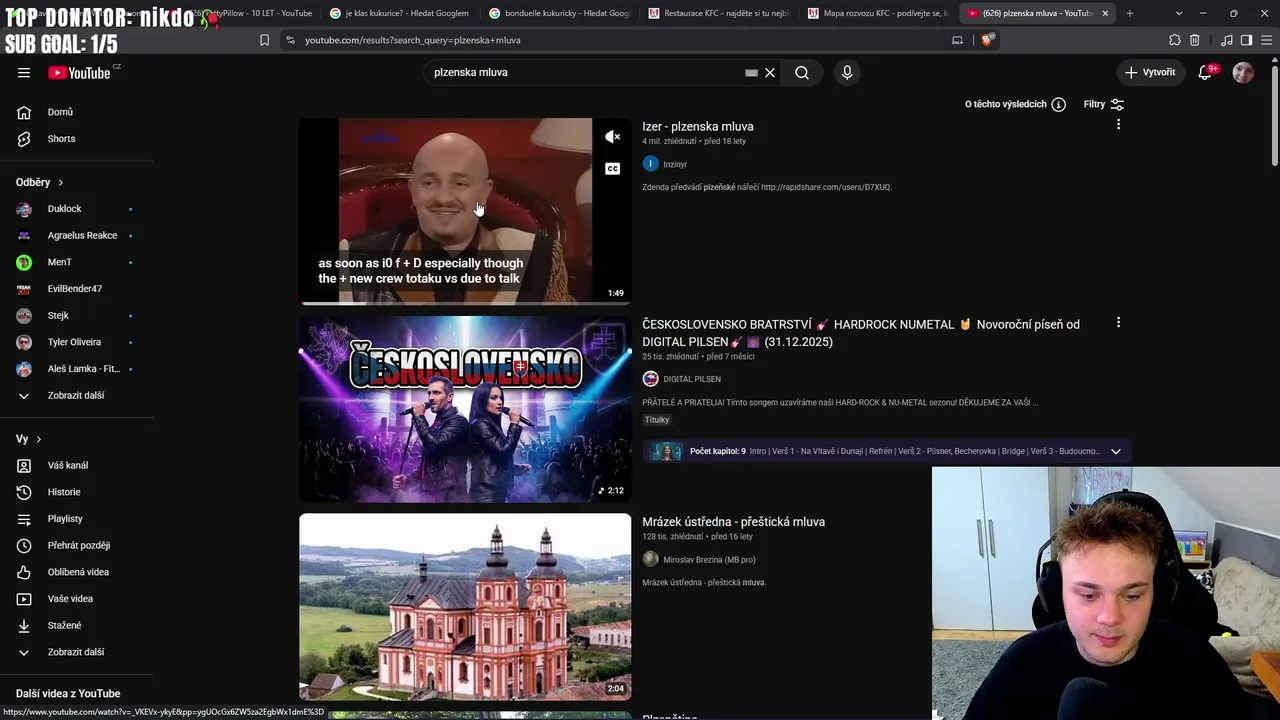The image size is (1280, 720).
Task: Close the 'plzenska mluva - YouTube' tab
Action: point(1105,13)
